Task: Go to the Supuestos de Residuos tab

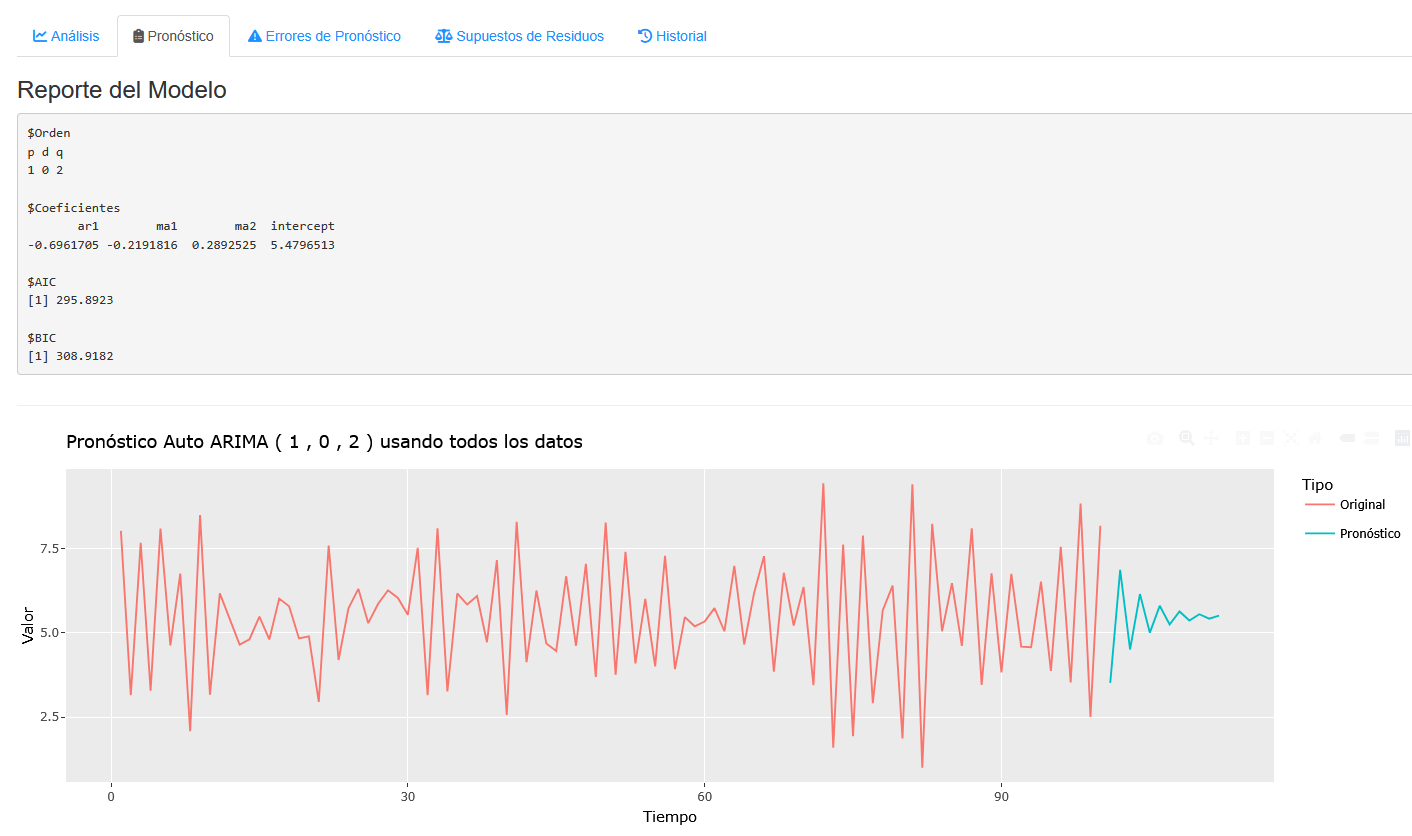Action: pos(519,36)
